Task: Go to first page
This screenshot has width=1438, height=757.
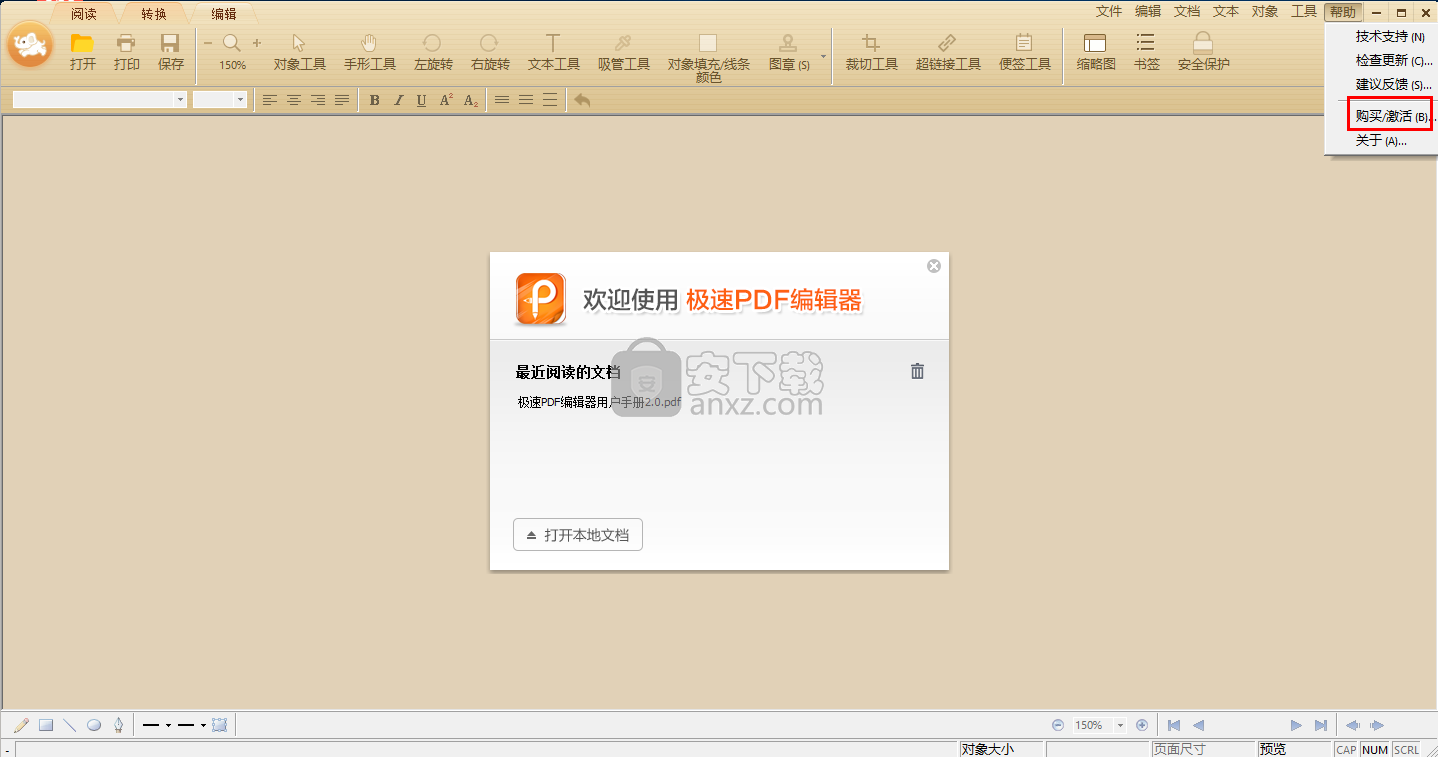Action: click(1174, 725)
